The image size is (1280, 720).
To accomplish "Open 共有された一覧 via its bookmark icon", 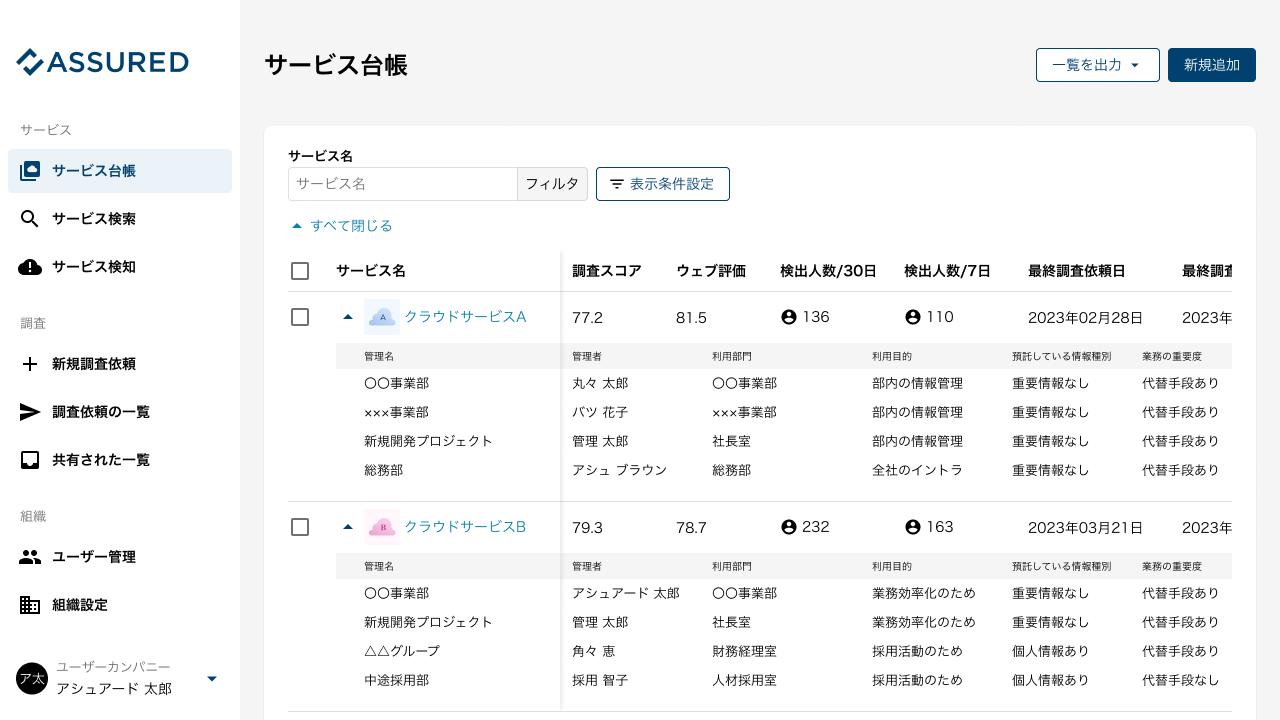I will coord(30,459).
